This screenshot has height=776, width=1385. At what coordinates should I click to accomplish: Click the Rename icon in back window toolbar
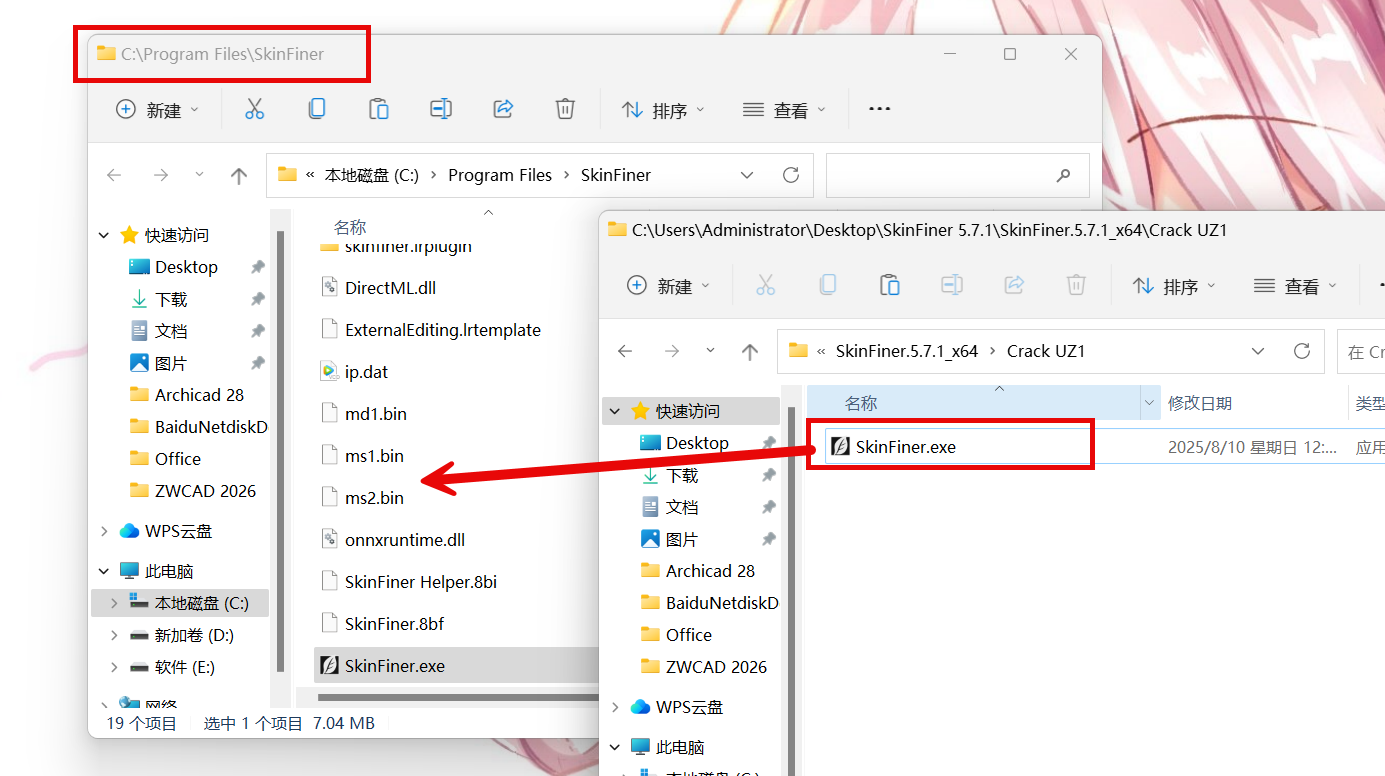click(441, 110)
